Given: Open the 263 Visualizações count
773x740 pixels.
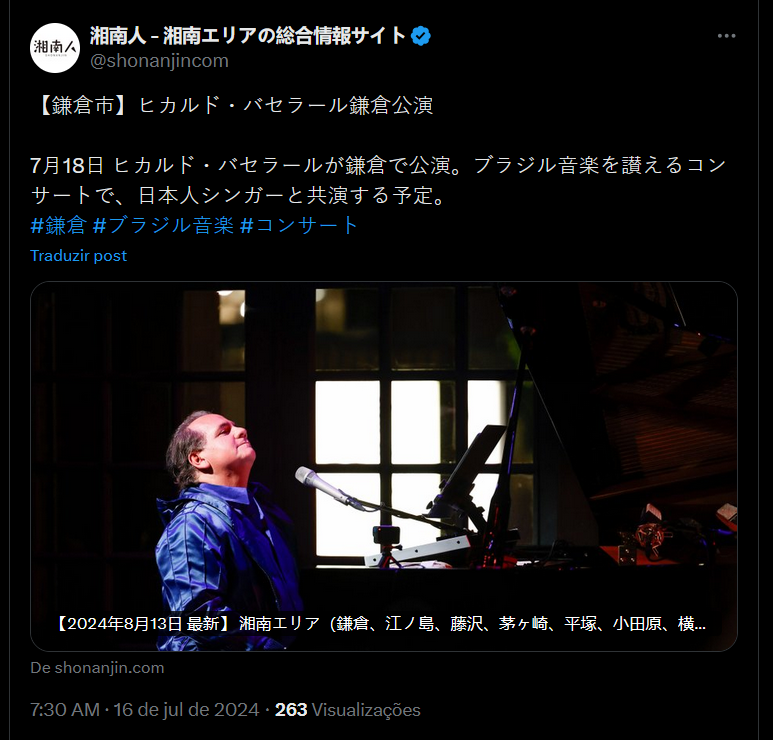Looking at the screenshot, I should pos(348,710).
